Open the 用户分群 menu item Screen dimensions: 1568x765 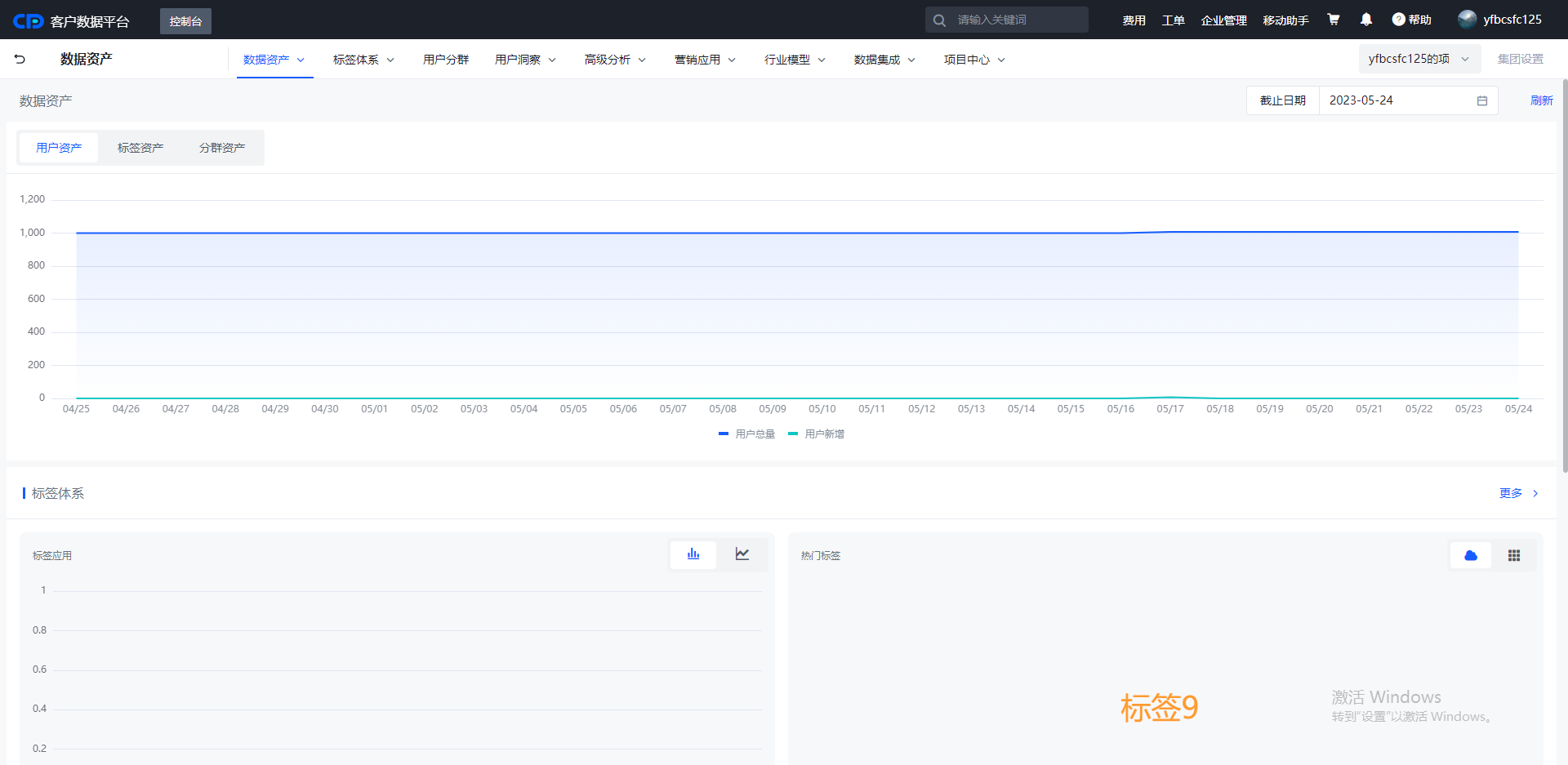click(446, 60)
